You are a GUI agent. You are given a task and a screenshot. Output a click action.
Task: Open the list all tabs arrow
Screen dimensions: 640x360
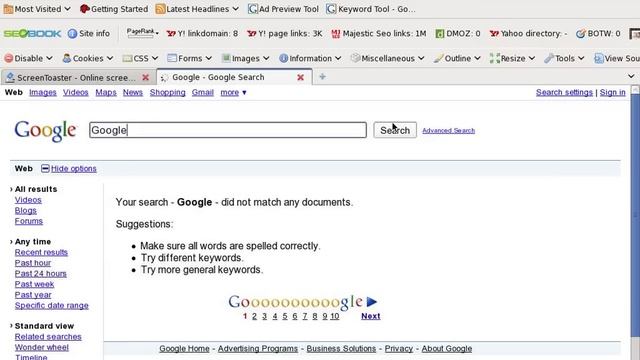point(631,76)
